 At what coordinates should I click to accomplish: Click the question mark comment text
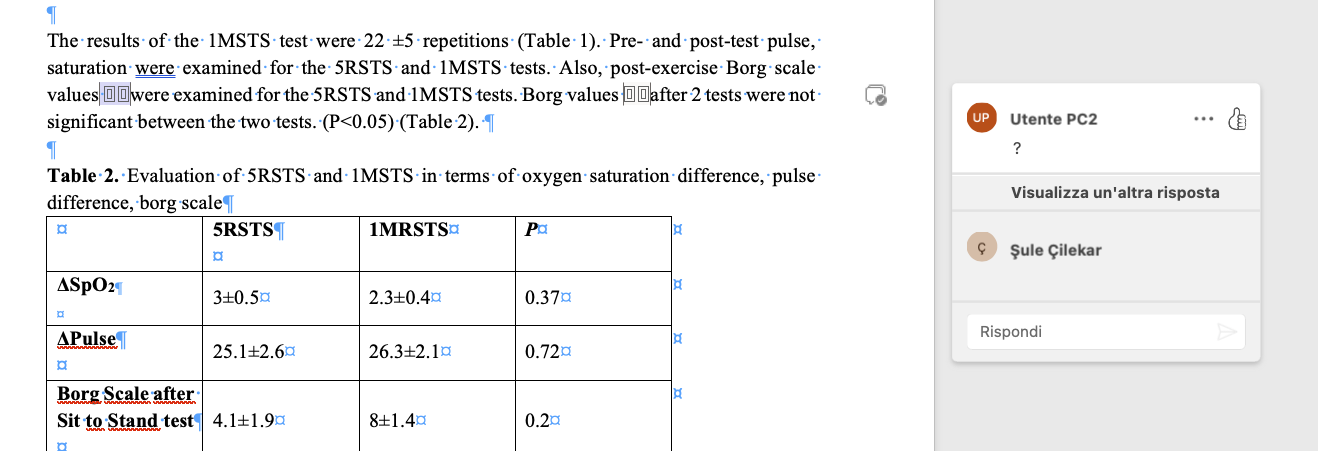(x=1017, y=149)
